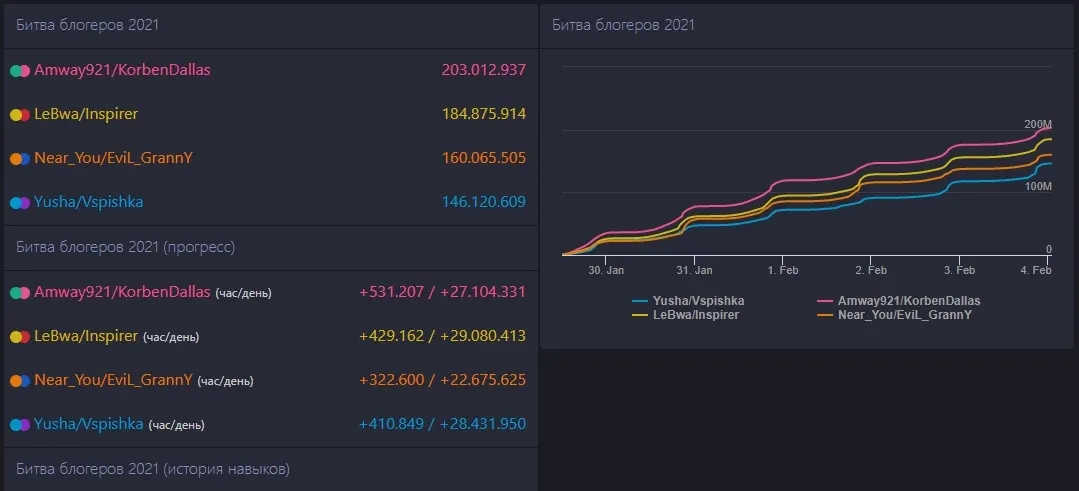Select the Yusha/Vspishka (час/день) row label

(x=119, y=424)
